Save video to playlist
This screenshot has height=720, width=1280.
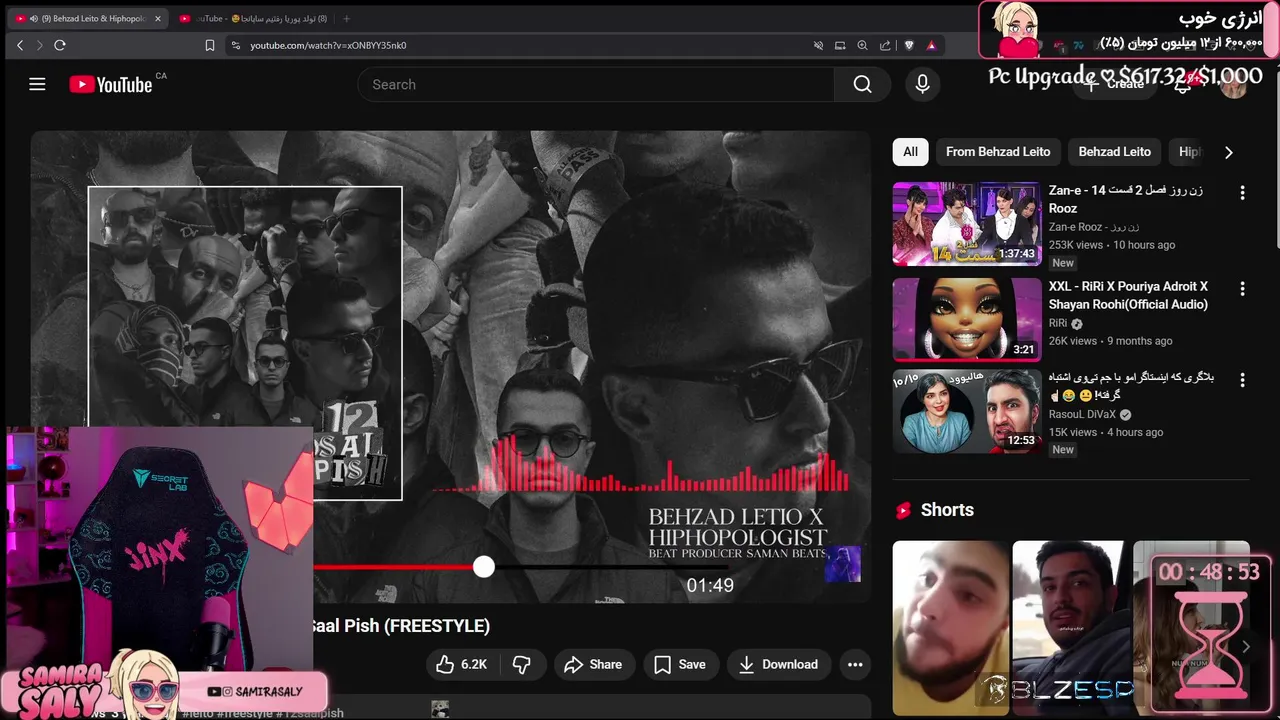tap(680, 664)
